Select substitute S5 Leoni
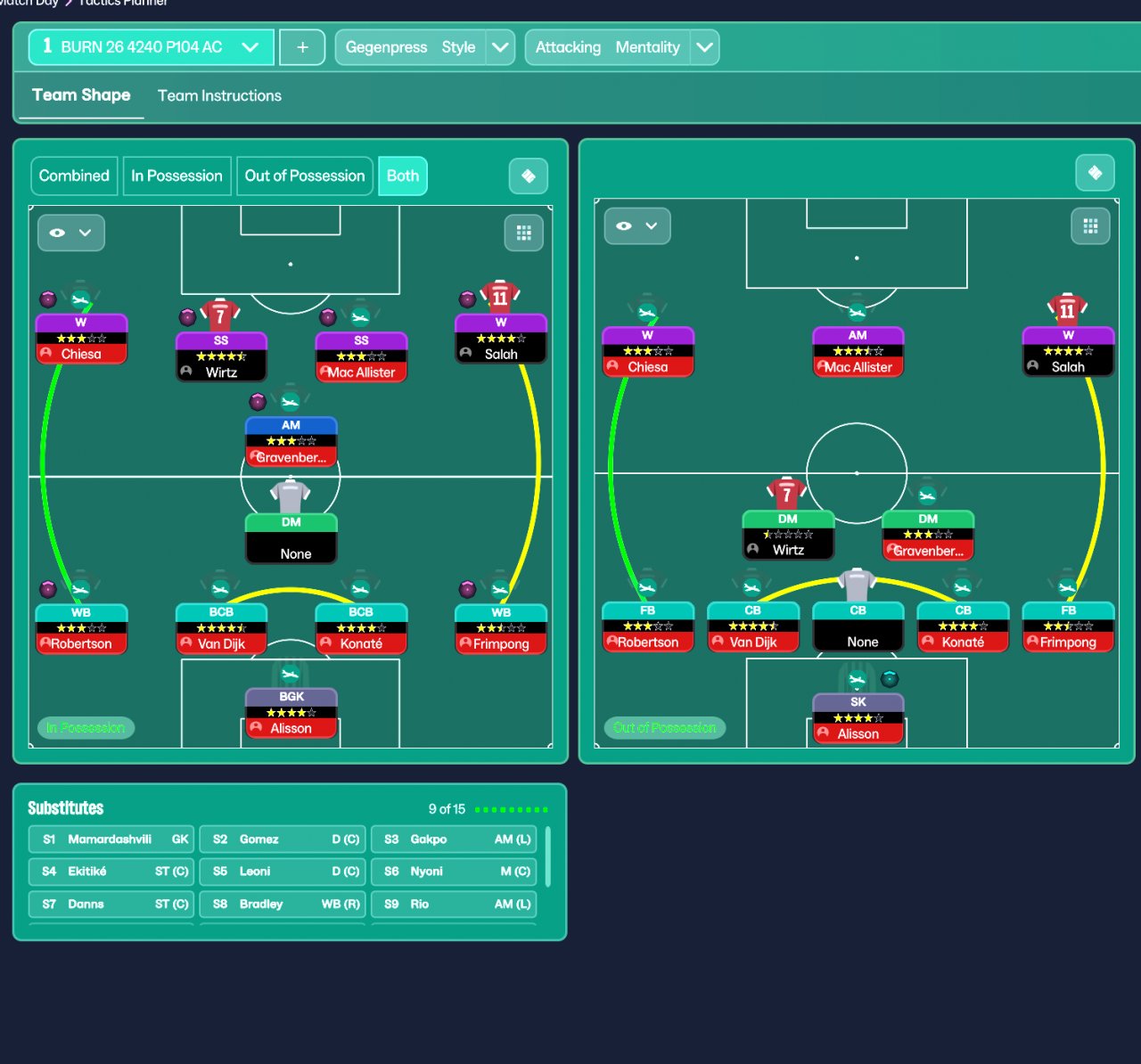Viewport: 1141px width, 1064px height. [283, 872]
